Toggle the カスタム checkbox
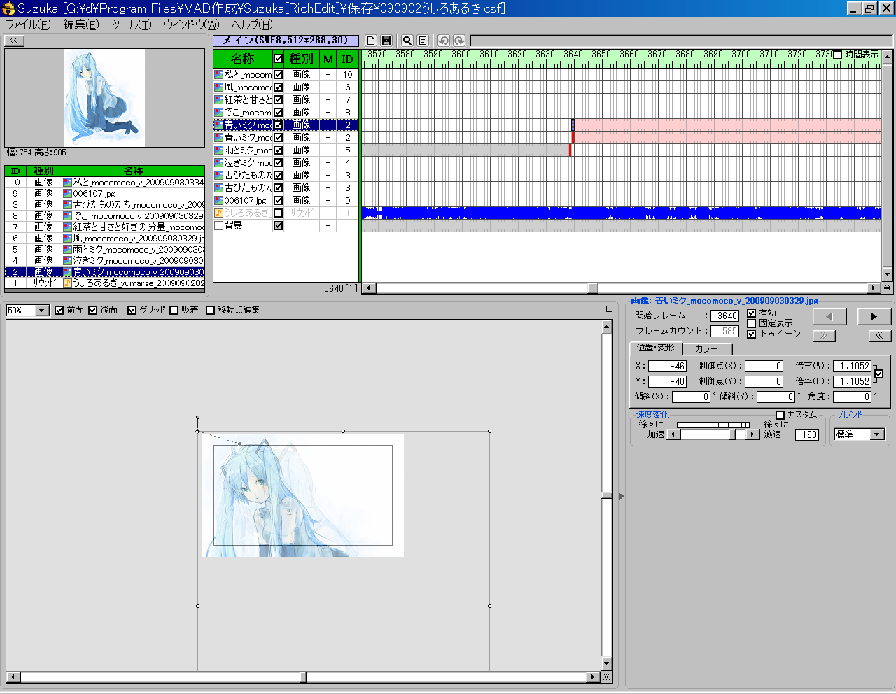The width and height of the screenshot is (896, 694). click(780, 414)
